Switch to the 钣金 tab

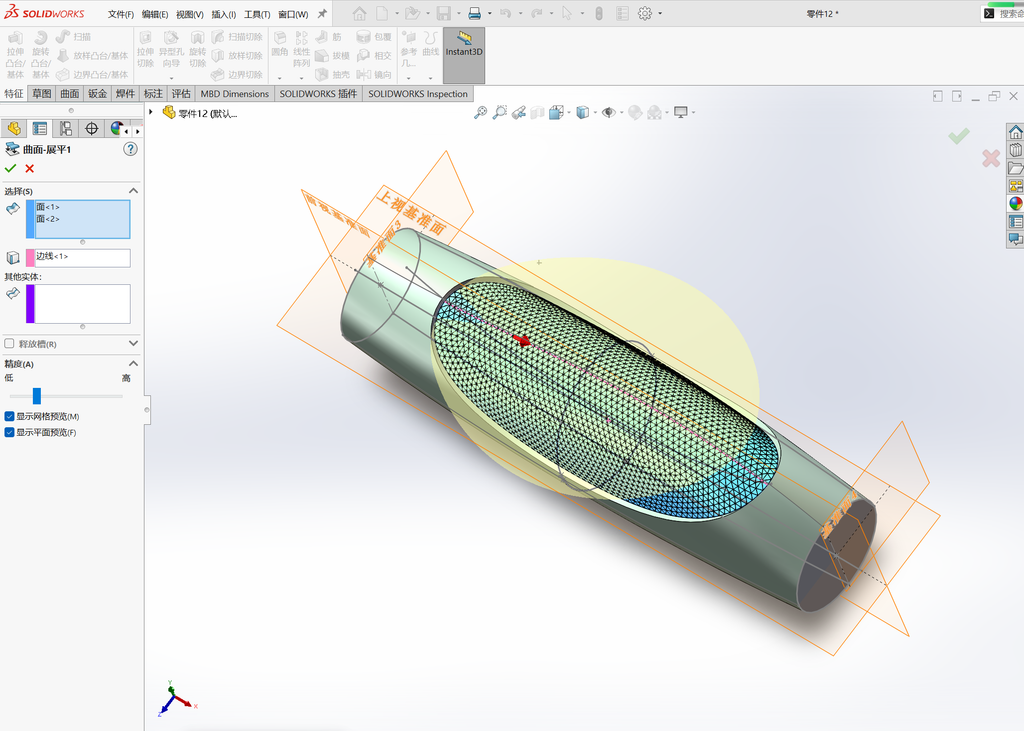tap(97, 93)
